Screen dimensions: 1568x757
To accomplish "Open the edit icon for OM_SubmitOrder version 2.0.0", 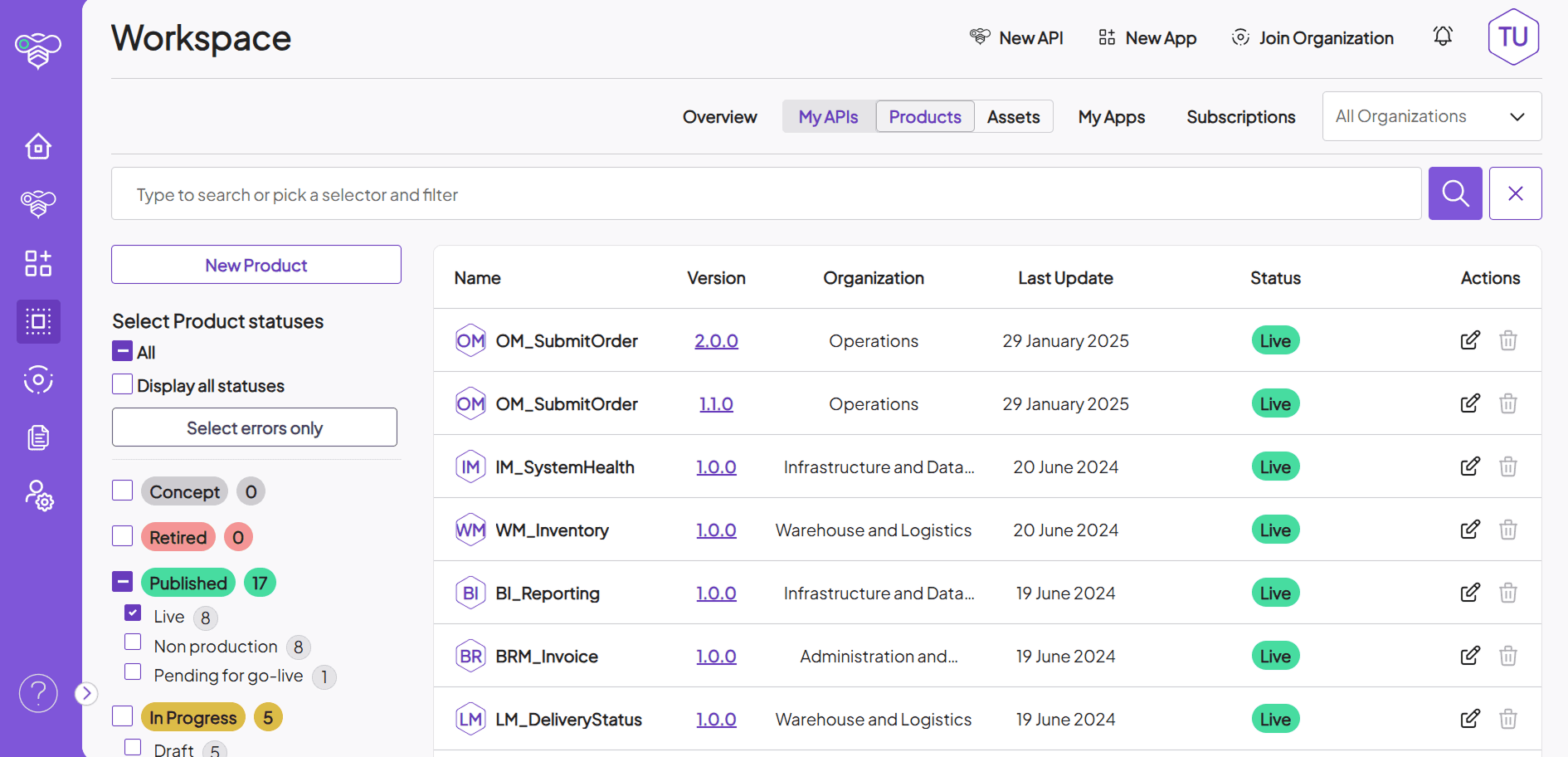I will [1470, 340].
